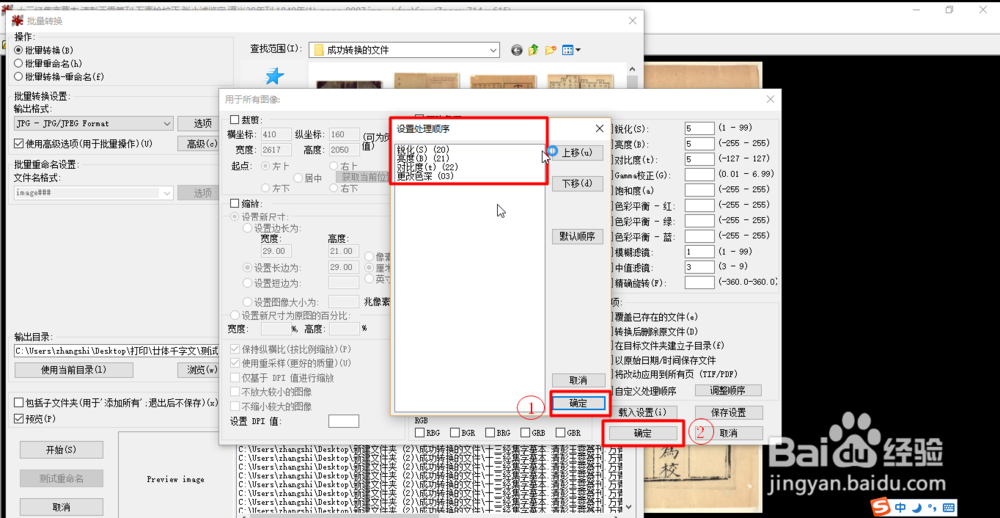Image resolution: width=1000 pixels, height=518 pixels.
Task: Check the BRG channel swap checkbox
Action: click(490, 433)
